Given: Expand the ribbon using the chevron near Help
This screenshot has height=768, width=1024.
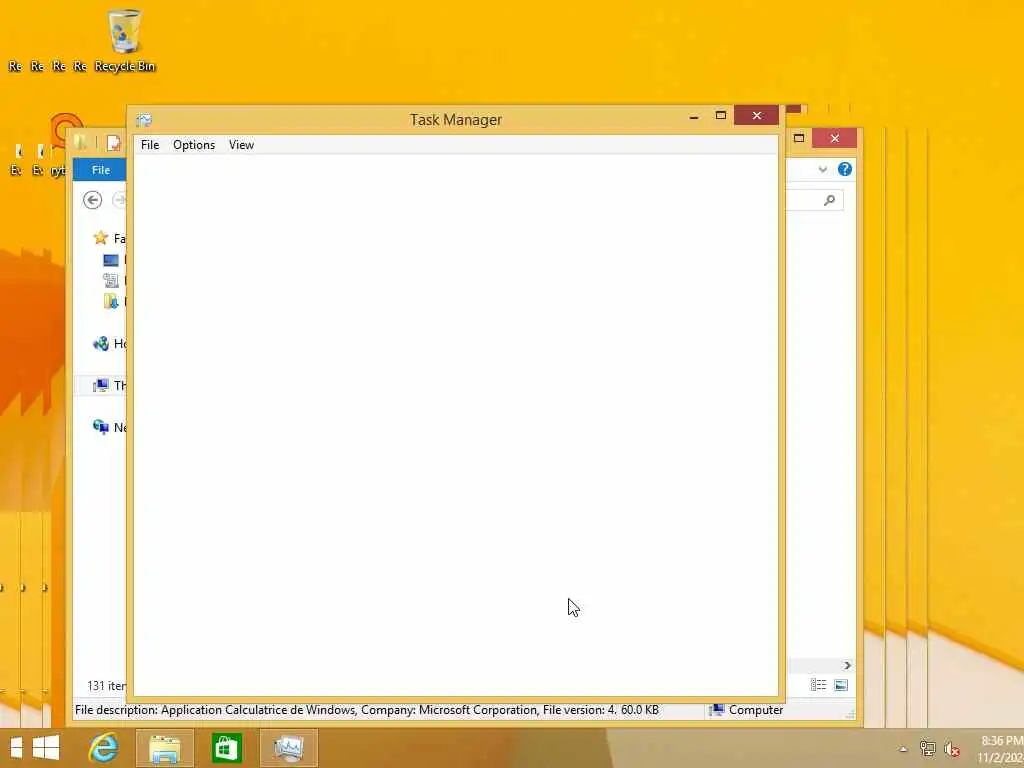Looking at the screenshot, I should point(823,170).
